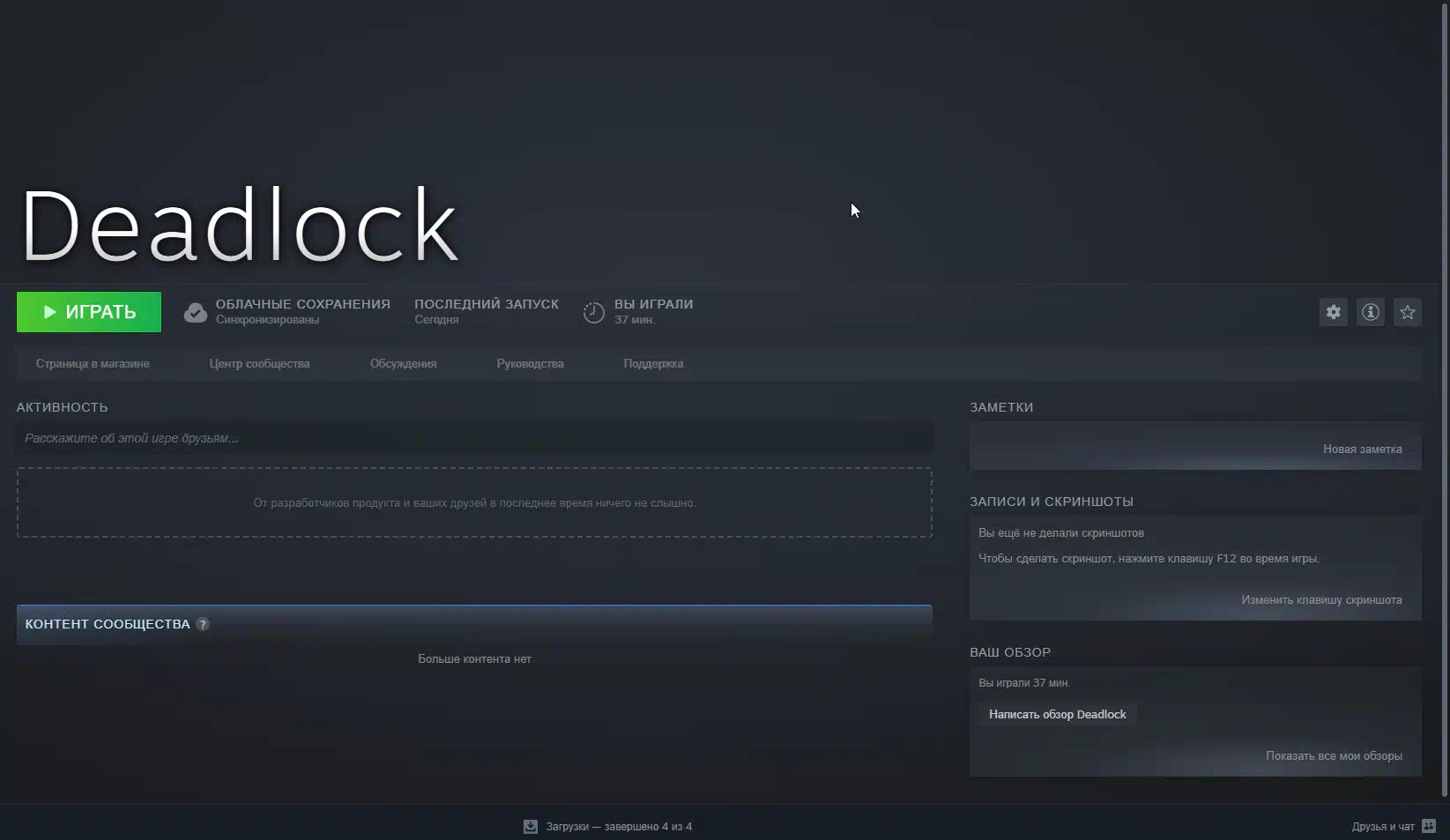Screen dimensions: 1450x840
Task: Click the Больше контента нет text
Action: [x=474, y=658]
